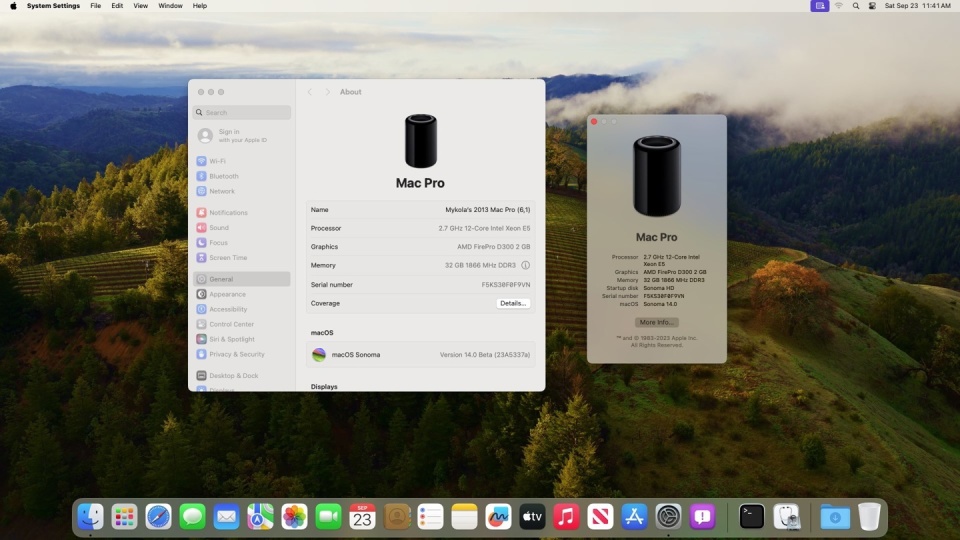960x540 pixels.
Task: Open News from the Dock
Action: (x=601, y=517)
